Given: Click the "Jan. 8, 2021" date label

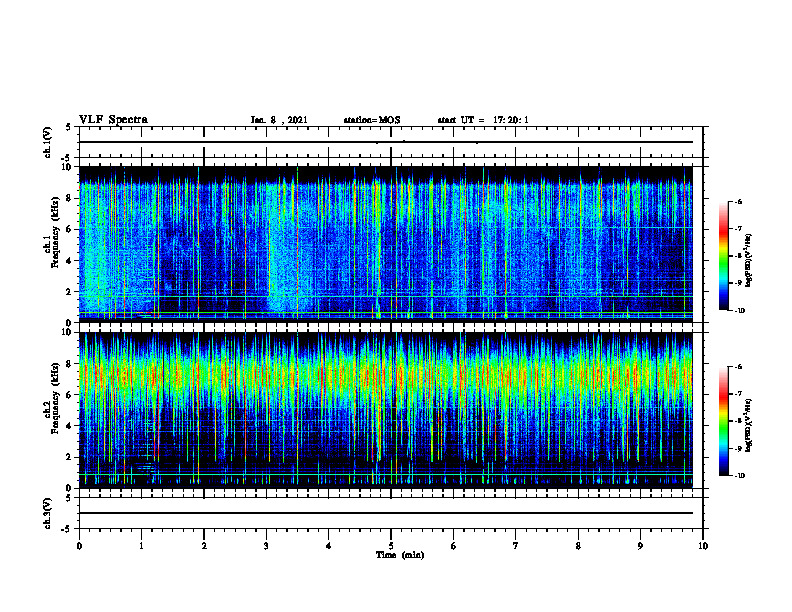Looking at the screenshot, I should click(279, 120).
